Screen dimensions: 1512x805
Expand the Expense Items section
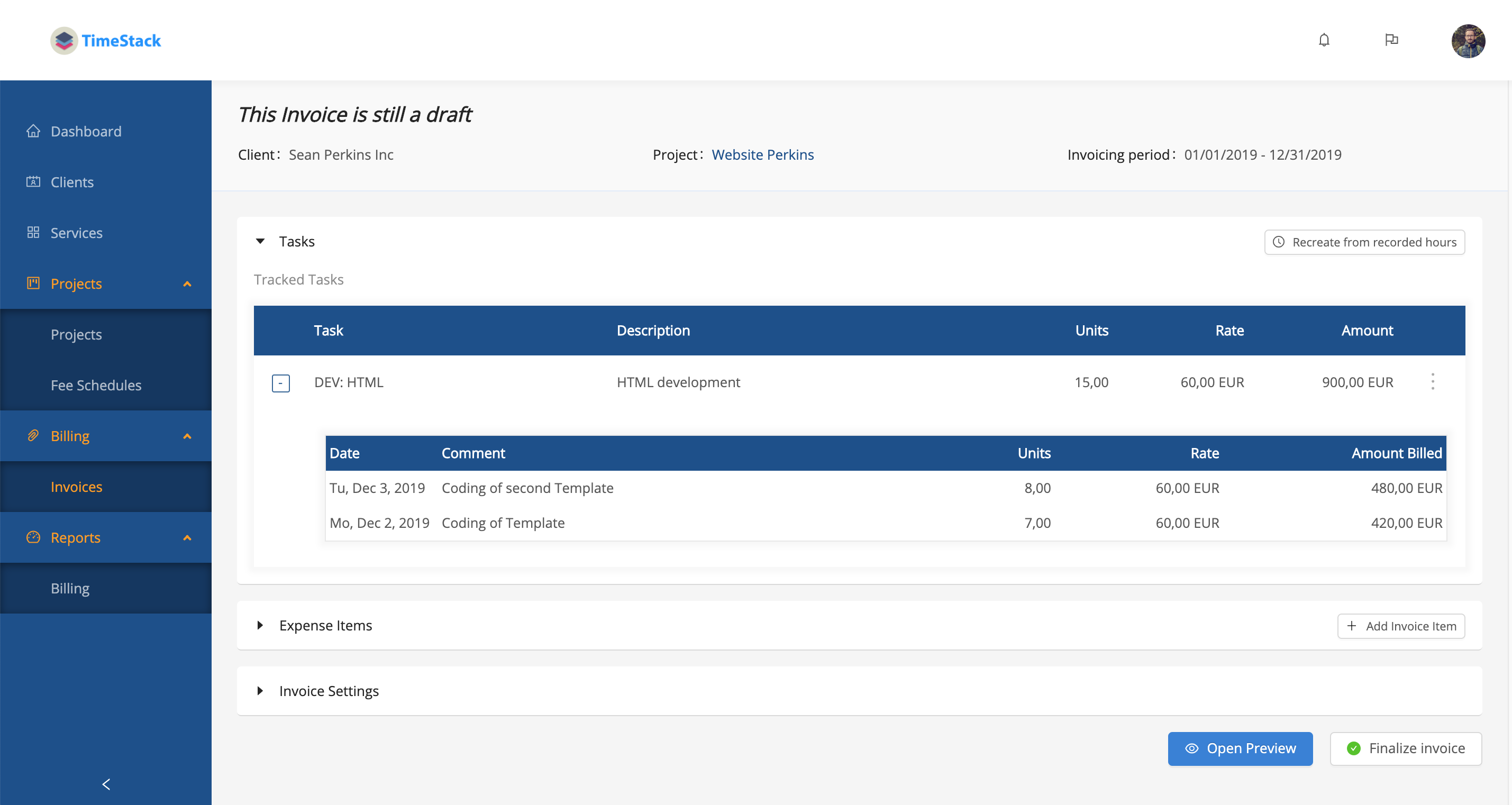click(x=261, y=625)
